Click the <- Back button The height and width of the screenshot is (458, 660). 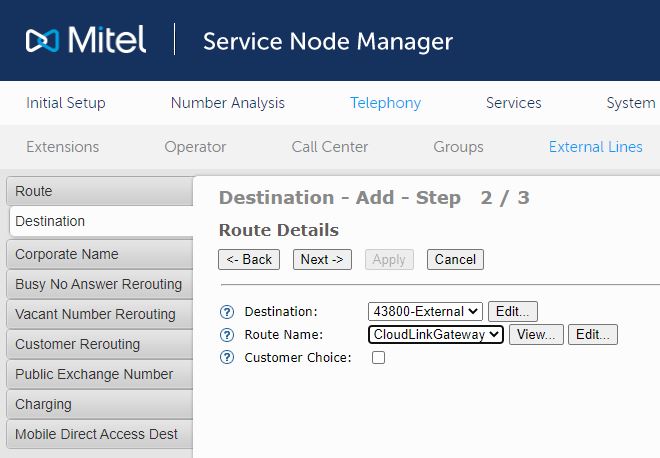click(x=249, y=259)
